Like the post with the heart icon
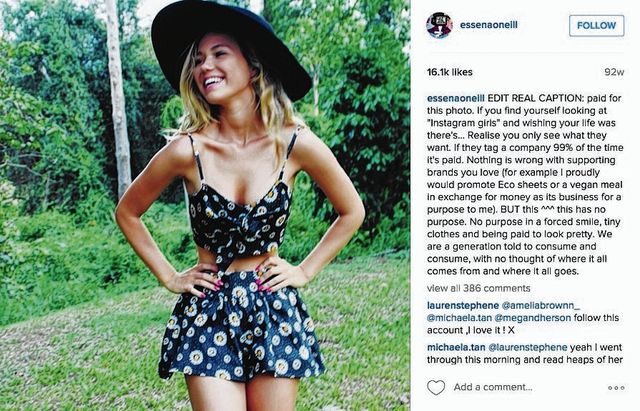The image size is (640, 411). 436,387
